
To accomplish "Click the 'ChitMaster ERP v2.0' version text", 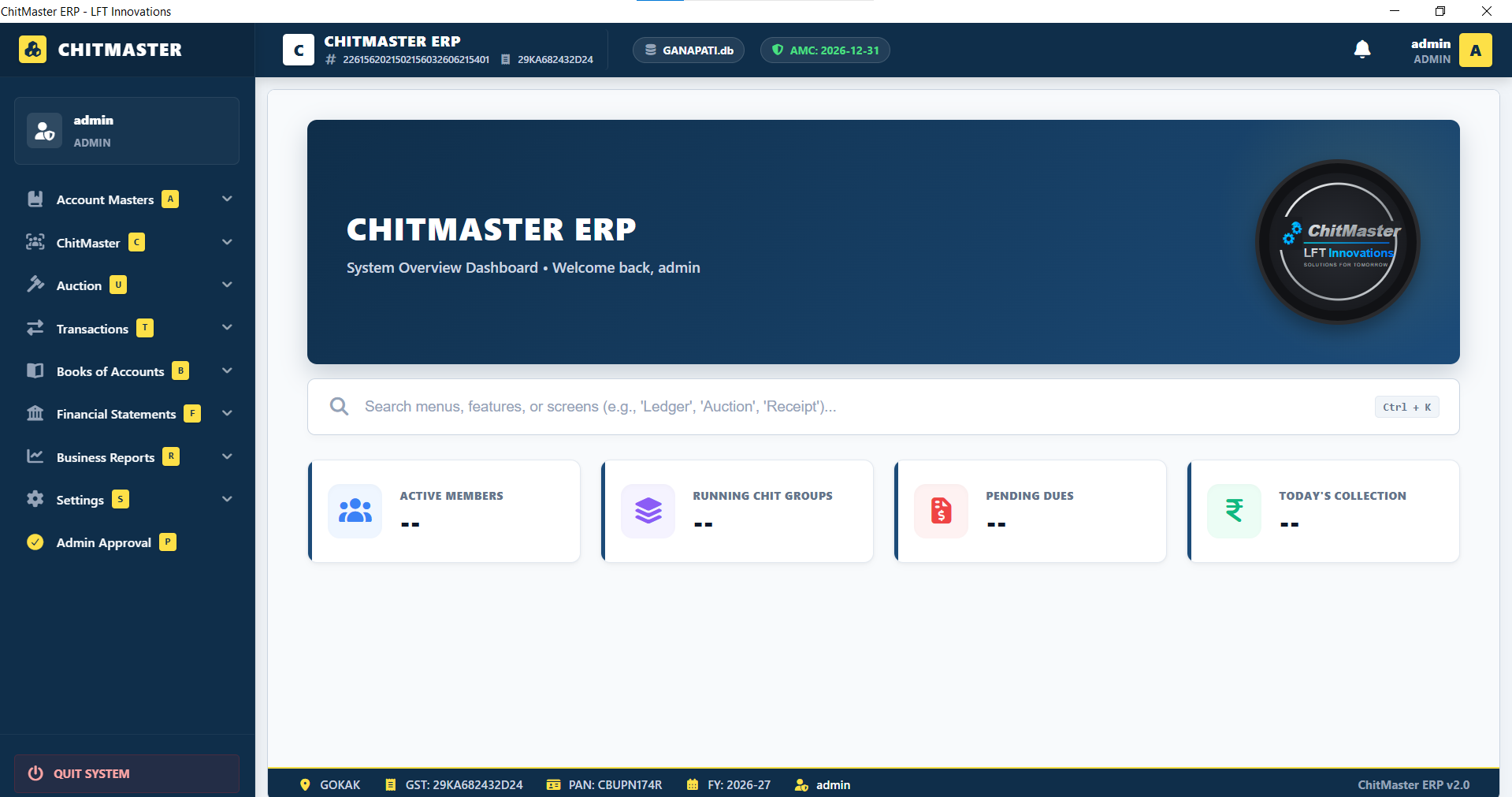I will click(1414, 785).
